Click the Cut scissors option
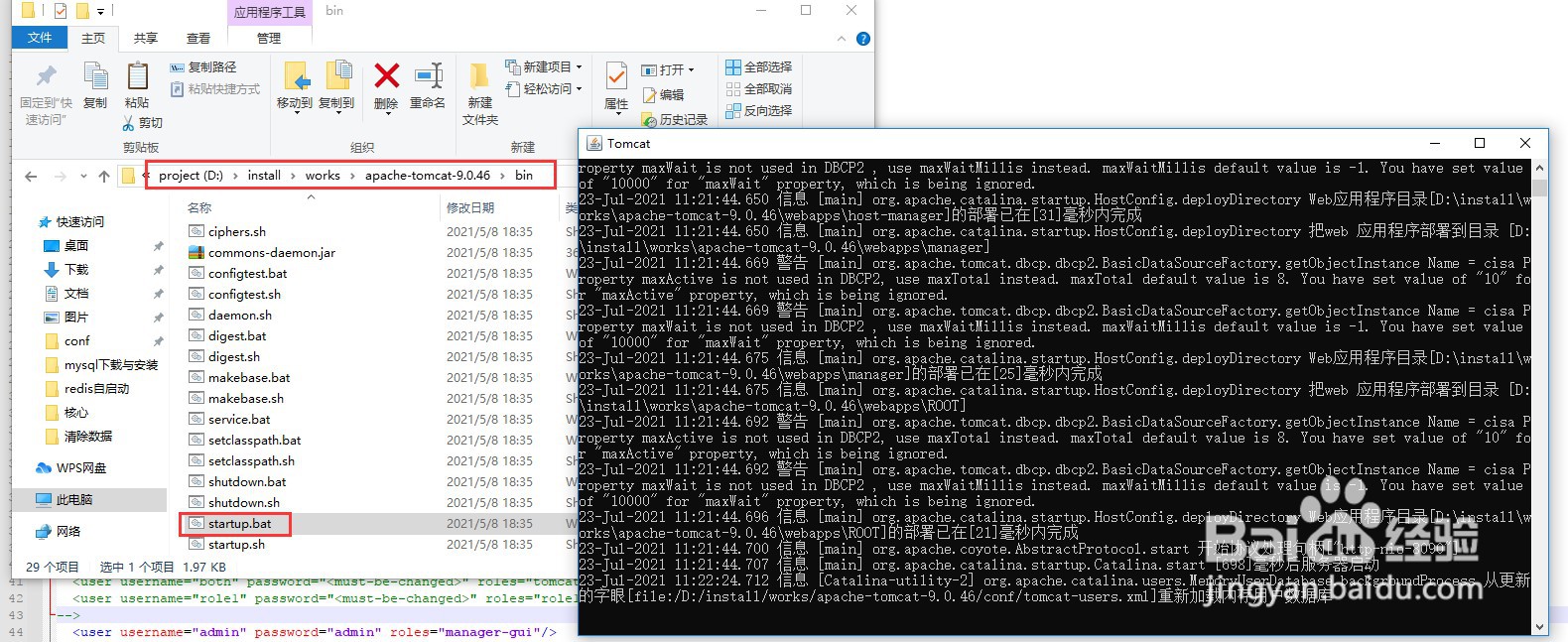Viewport: 1568px width, 642px height. tap(143, 123)
